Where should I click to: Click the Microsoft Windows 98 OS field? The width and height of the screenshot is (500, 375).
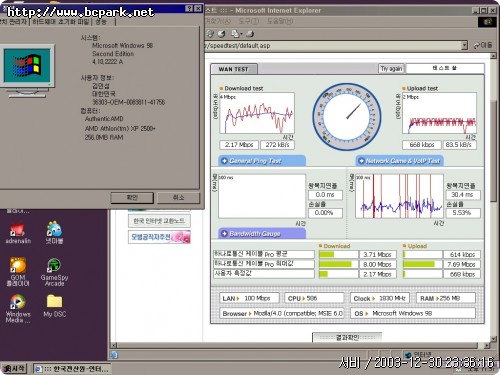coord(413,313)
